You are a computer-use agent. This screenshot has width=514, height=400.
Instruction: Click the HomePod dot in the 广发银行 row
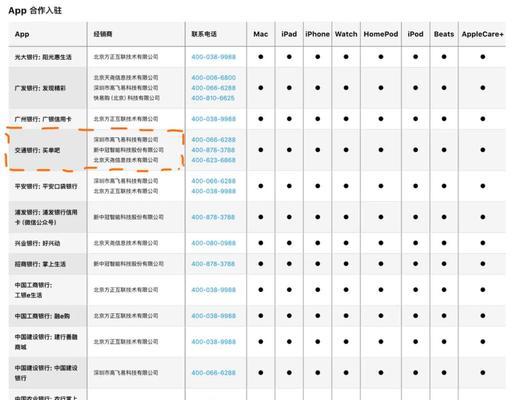381,88
